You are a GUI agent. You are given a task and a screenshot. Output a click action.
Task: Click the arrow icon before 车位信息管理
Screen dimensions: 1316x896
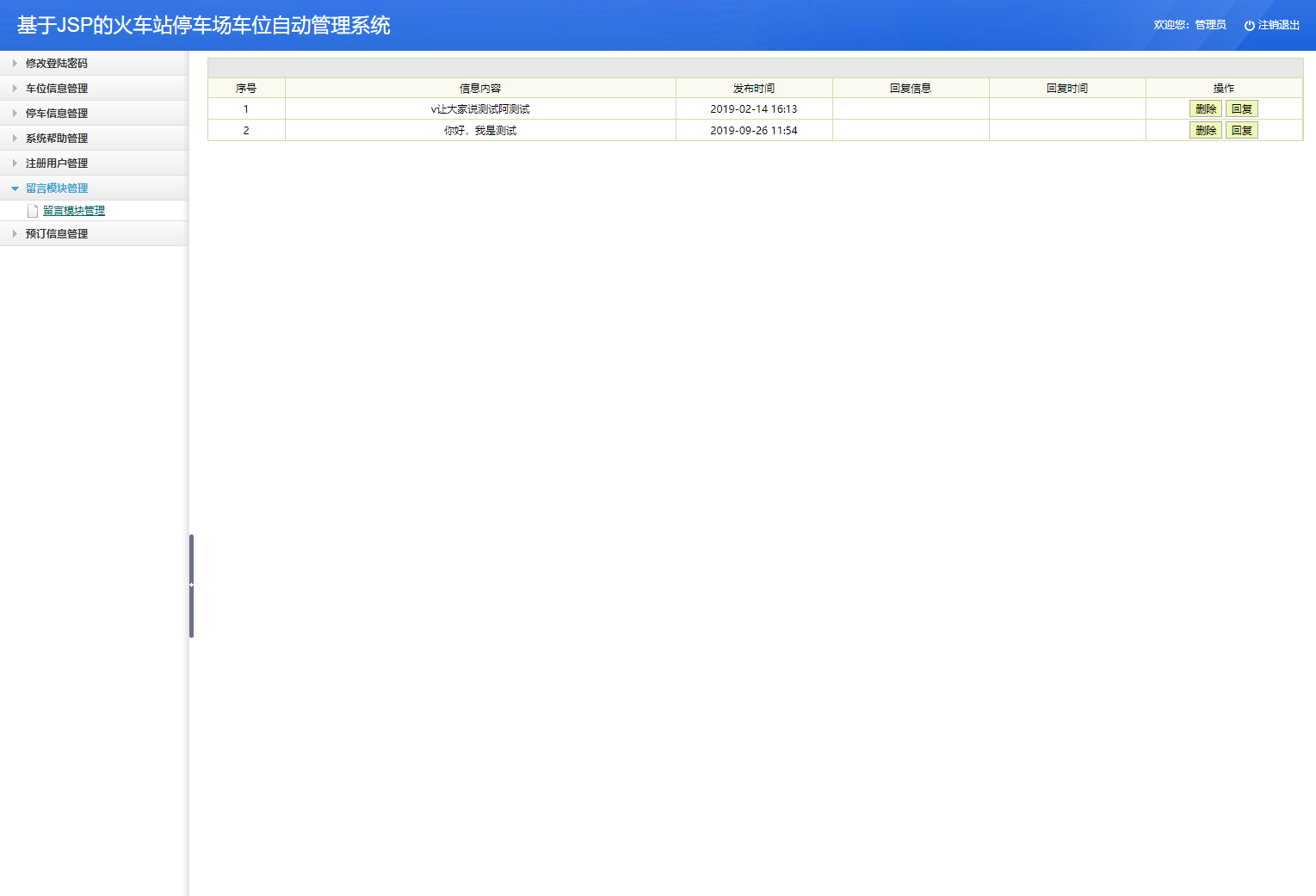[14, 88]
